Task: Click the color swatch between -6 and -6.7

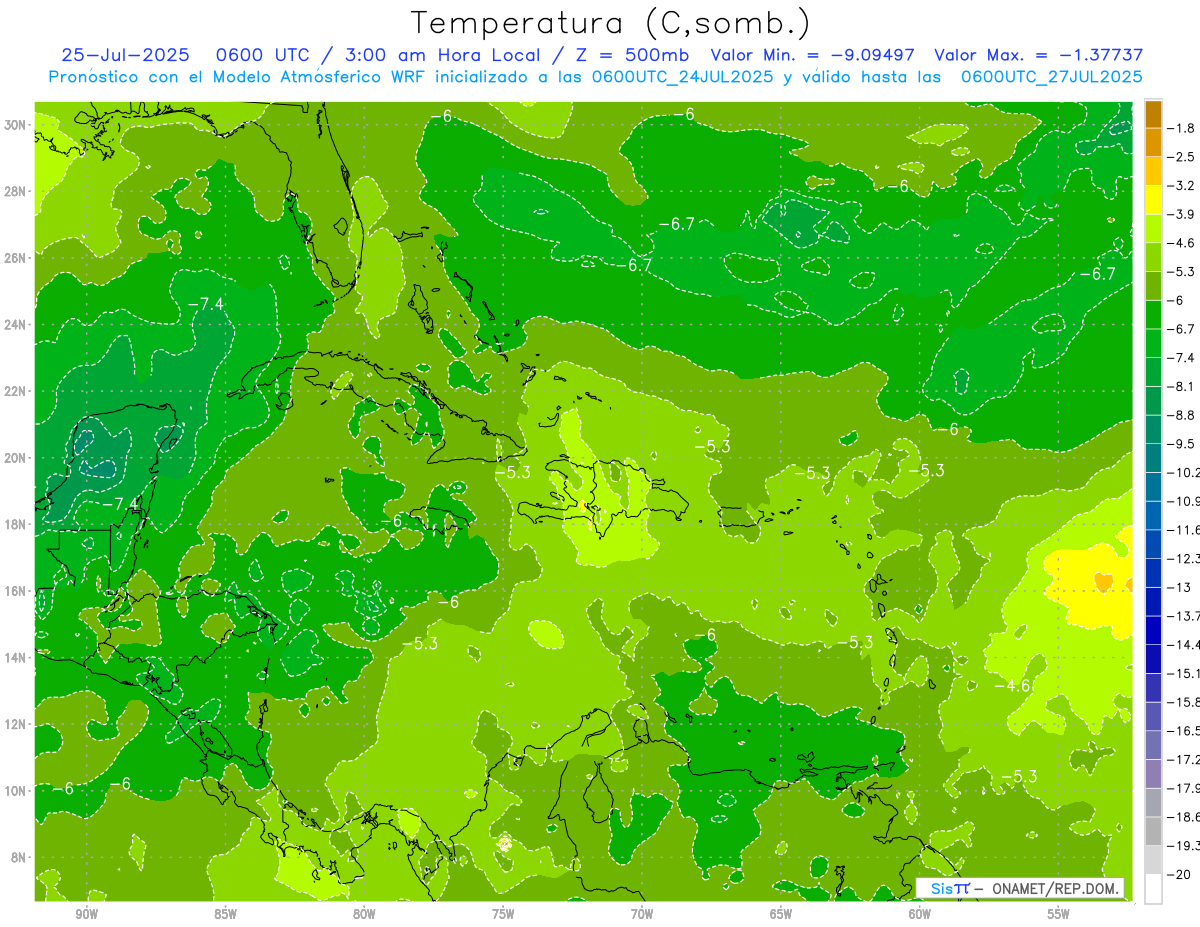Action: pyautogui.click(x=1153, y=314)
